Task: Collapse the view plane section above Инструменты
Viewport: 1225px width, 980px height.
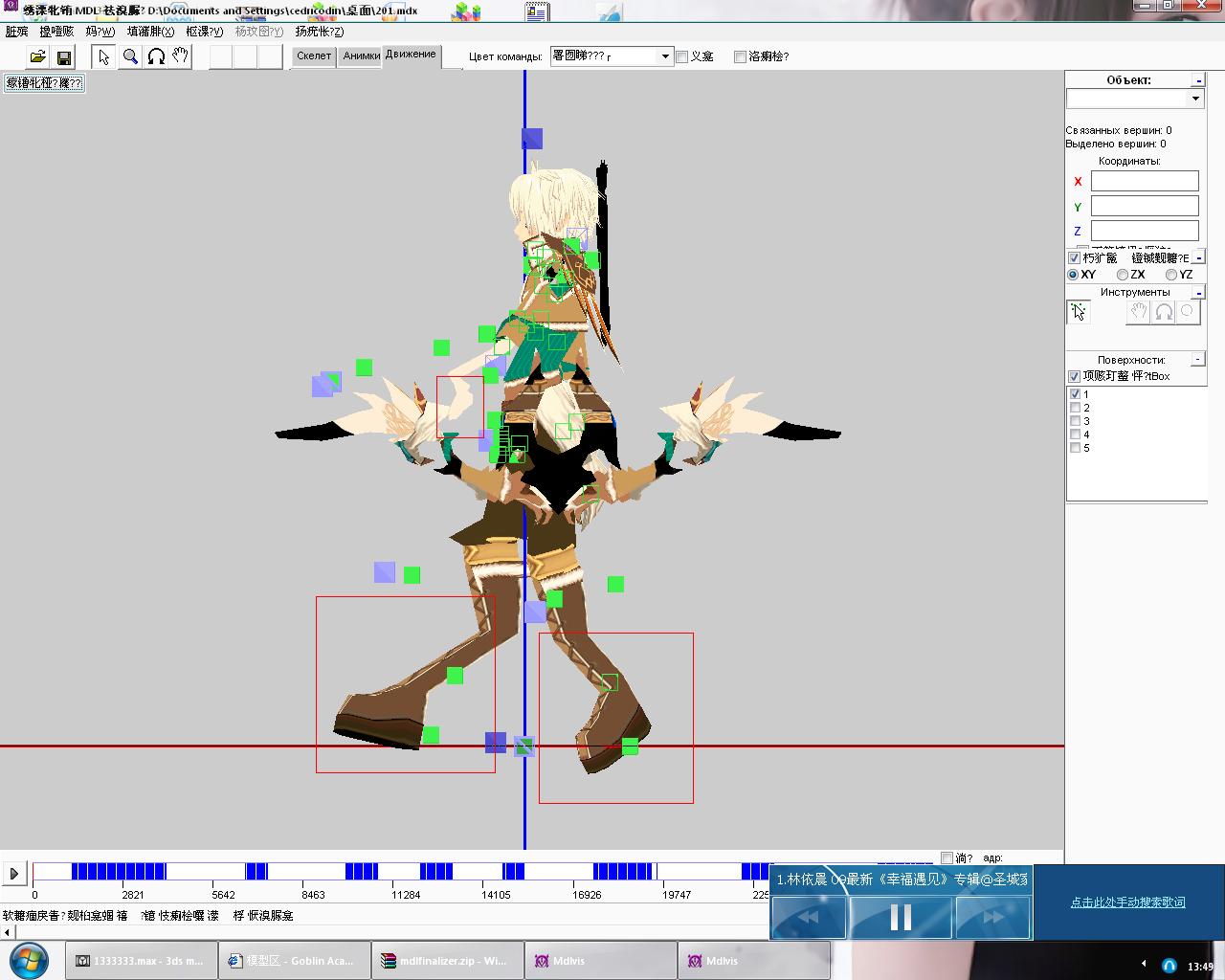Action: [1197, 257]
